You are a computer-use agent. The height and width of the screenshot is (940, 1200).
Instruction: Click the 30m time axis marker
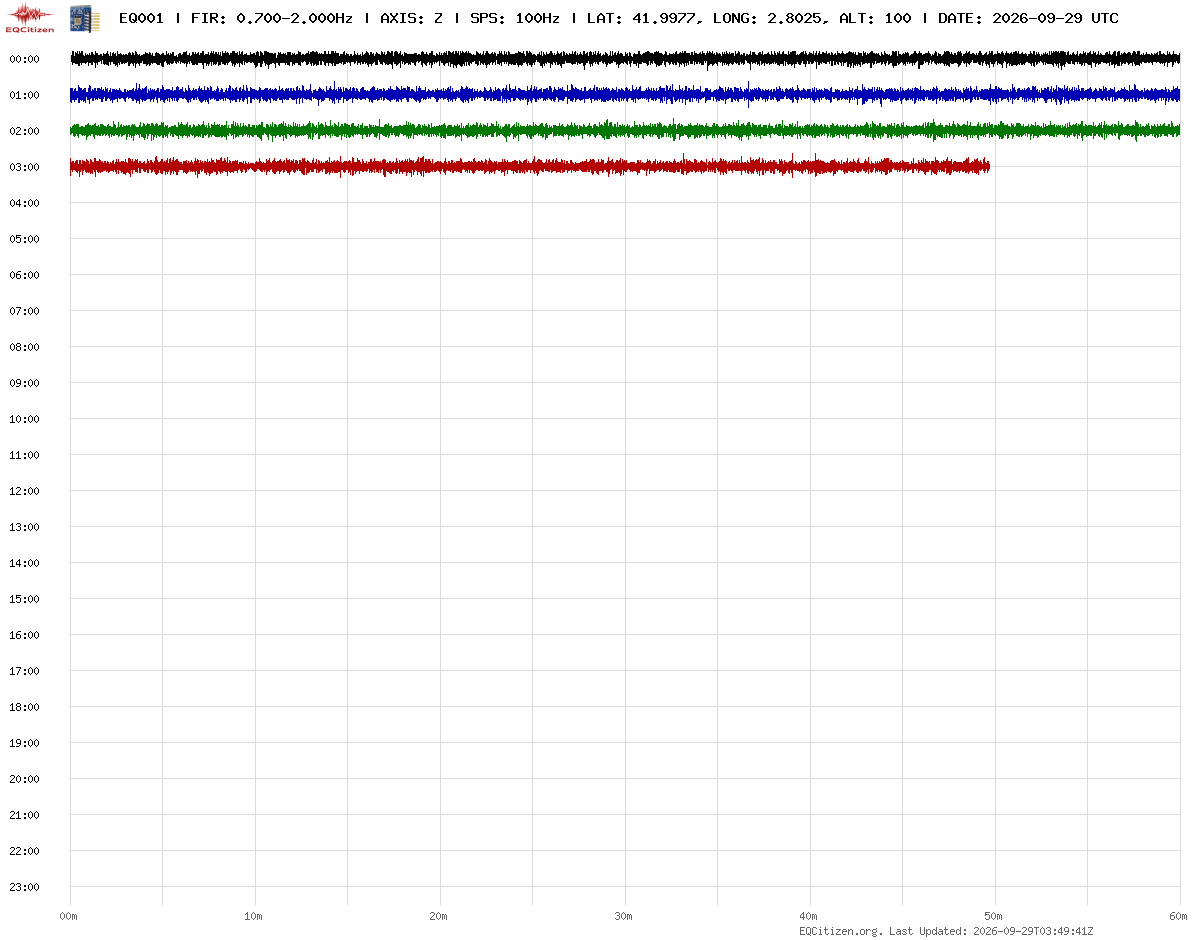624,916
